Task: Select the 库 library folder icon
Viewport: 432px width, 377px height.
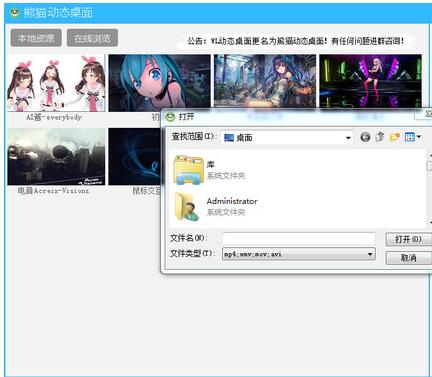Action: (x=189, y=170)
